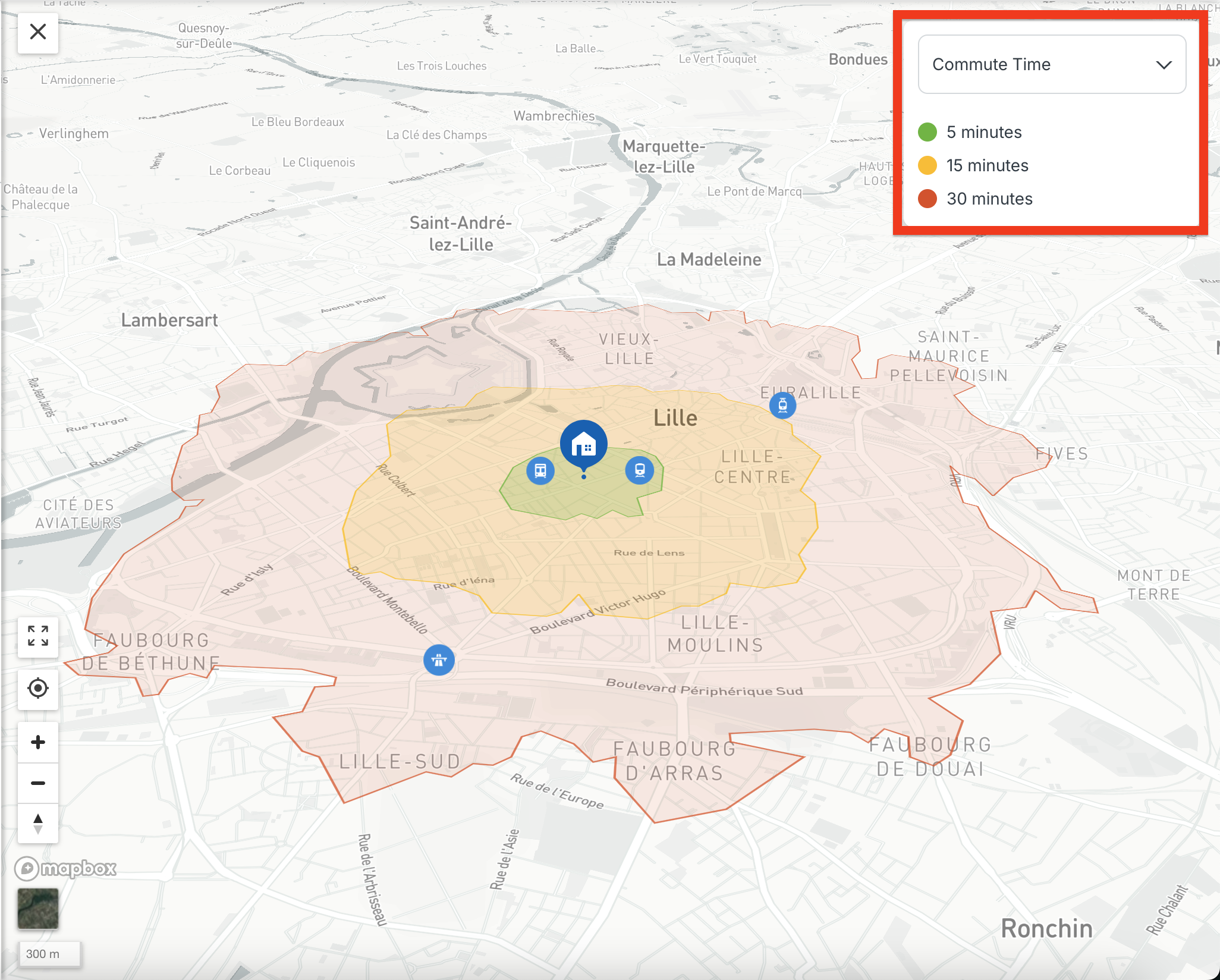Open the Commute Time dropdown

[x=1052, y=64]
